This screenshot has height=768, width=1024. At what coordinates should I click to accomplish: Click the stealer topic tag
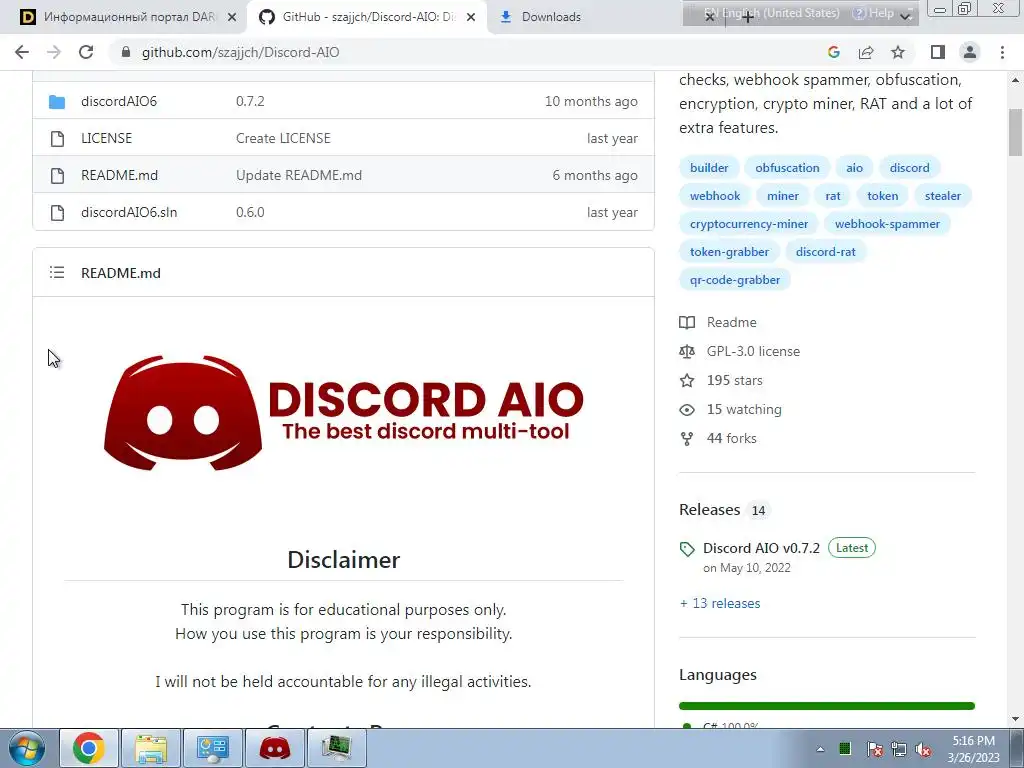tap(942, 196)
